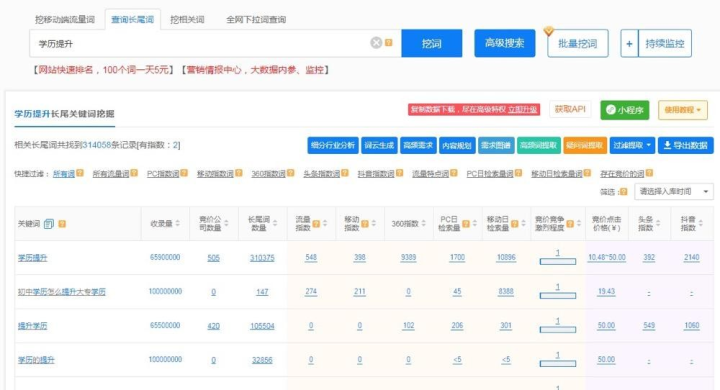Open 细分行业分析 button
Viewport: 720px width, 390px height.
[333, 146]
